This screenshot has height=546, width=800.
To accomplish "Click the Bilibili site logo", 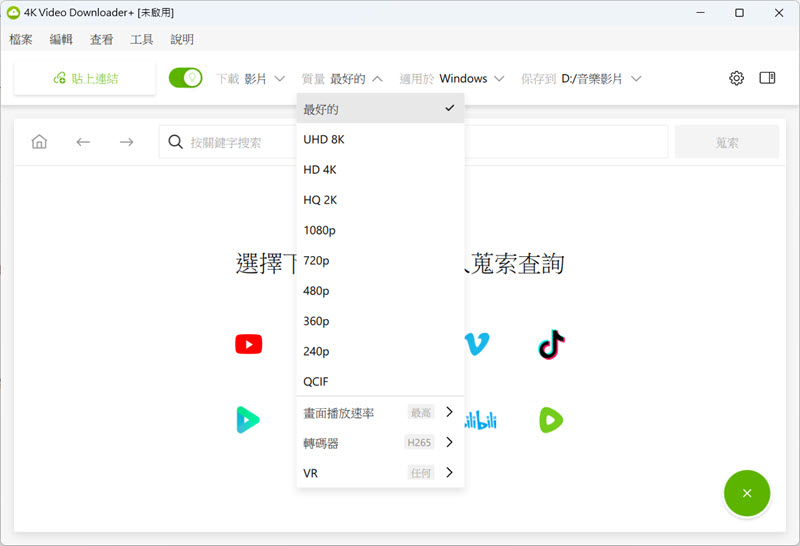I will [481, 420].
